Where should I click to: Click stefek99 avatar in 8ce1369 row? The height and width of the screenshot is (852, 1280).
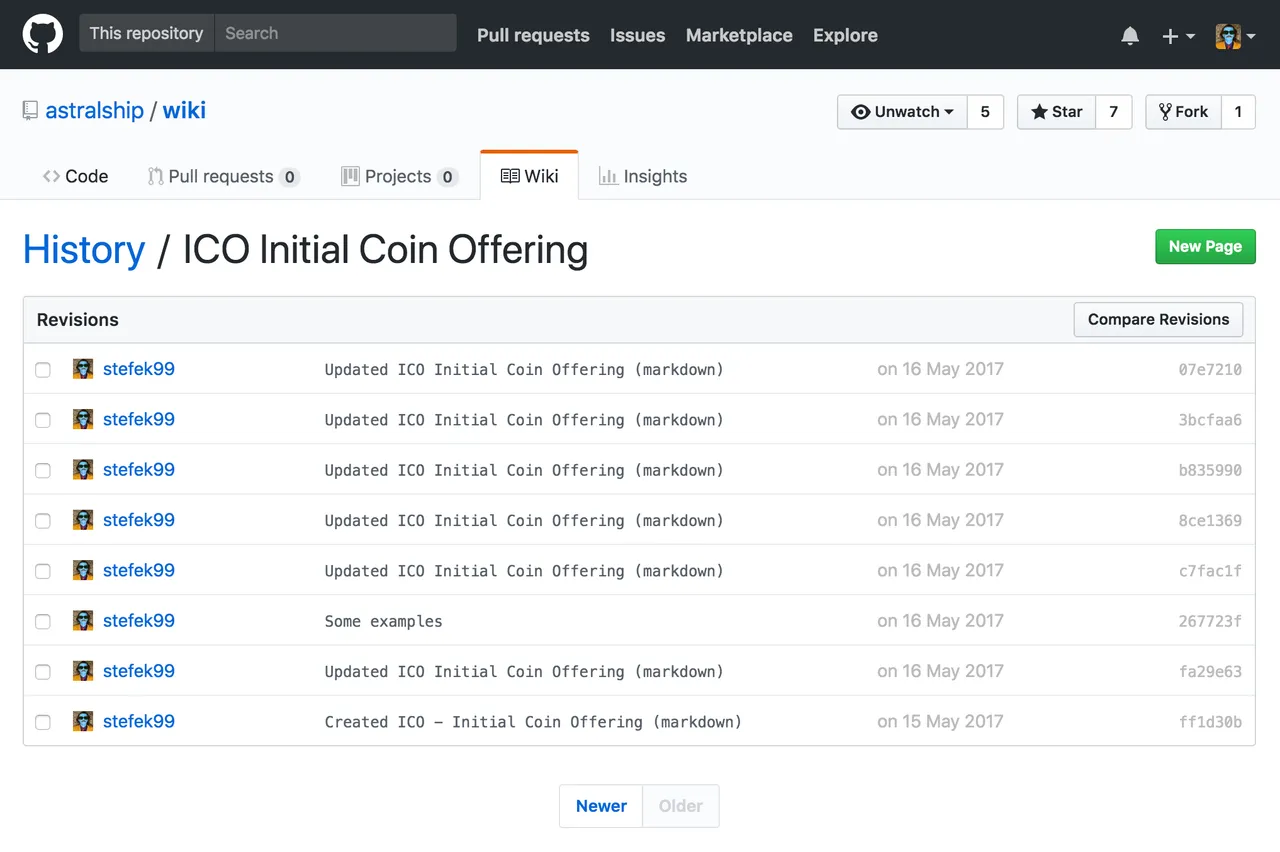tap(83, 520)
